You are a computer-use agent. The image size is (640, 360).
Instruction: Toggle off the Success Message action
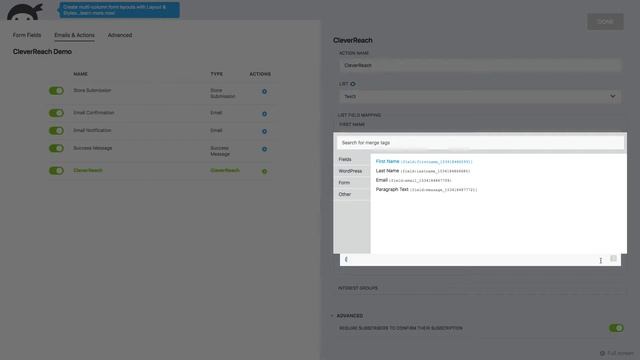56,148
